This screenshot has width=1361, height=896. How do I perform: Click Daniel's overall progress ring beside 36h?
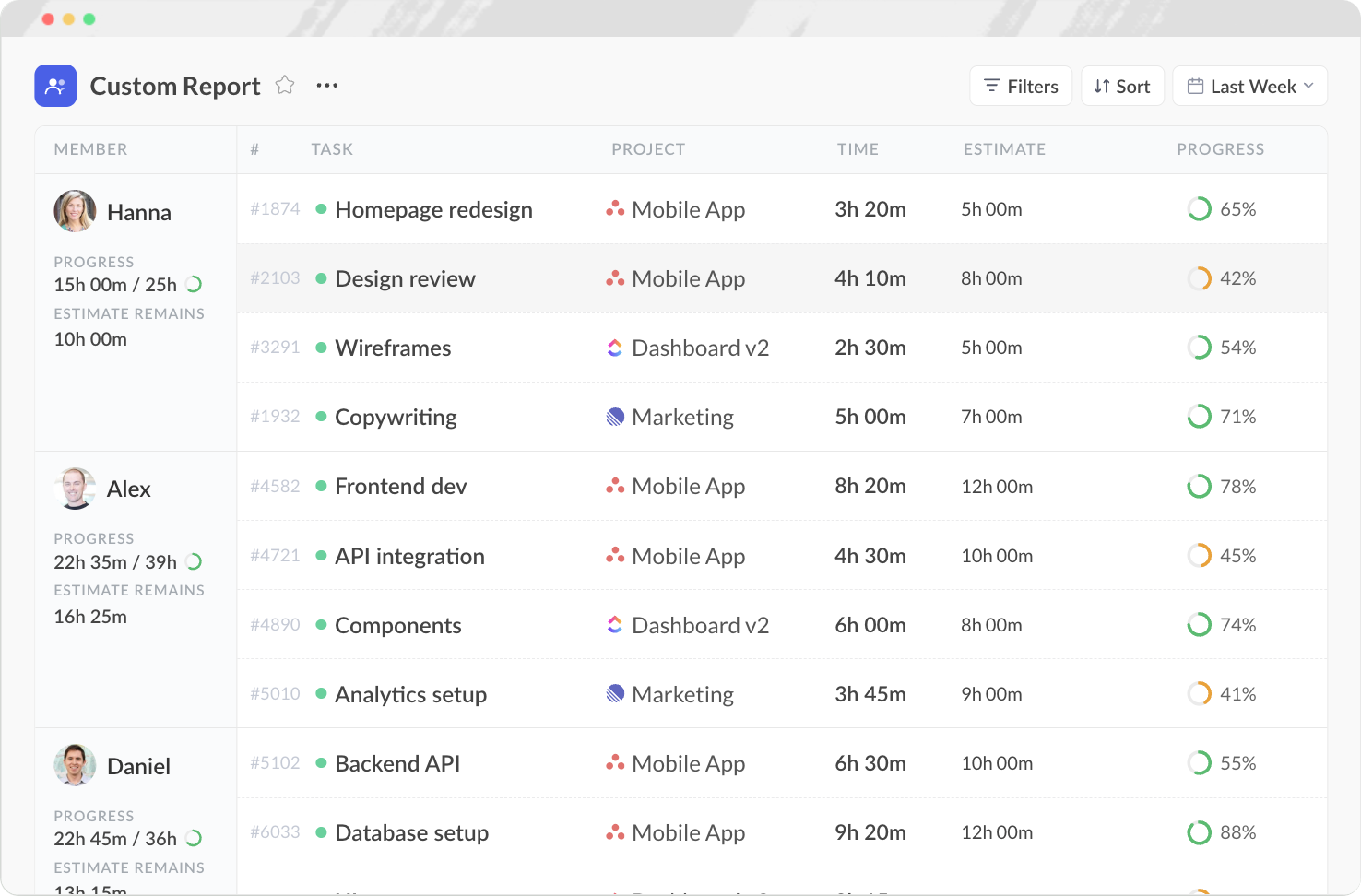coord(194,838)
